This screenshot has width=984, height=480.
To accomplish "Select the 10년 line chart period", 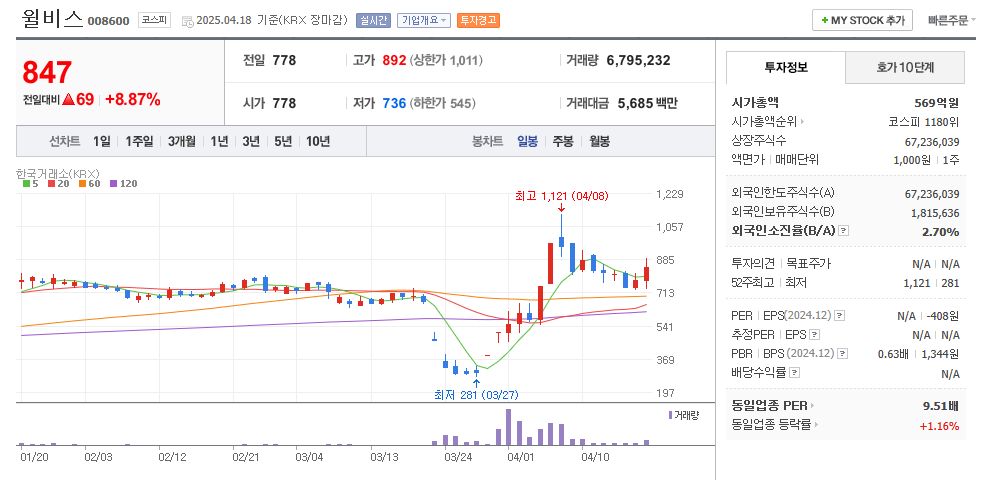I will (318, 141).
